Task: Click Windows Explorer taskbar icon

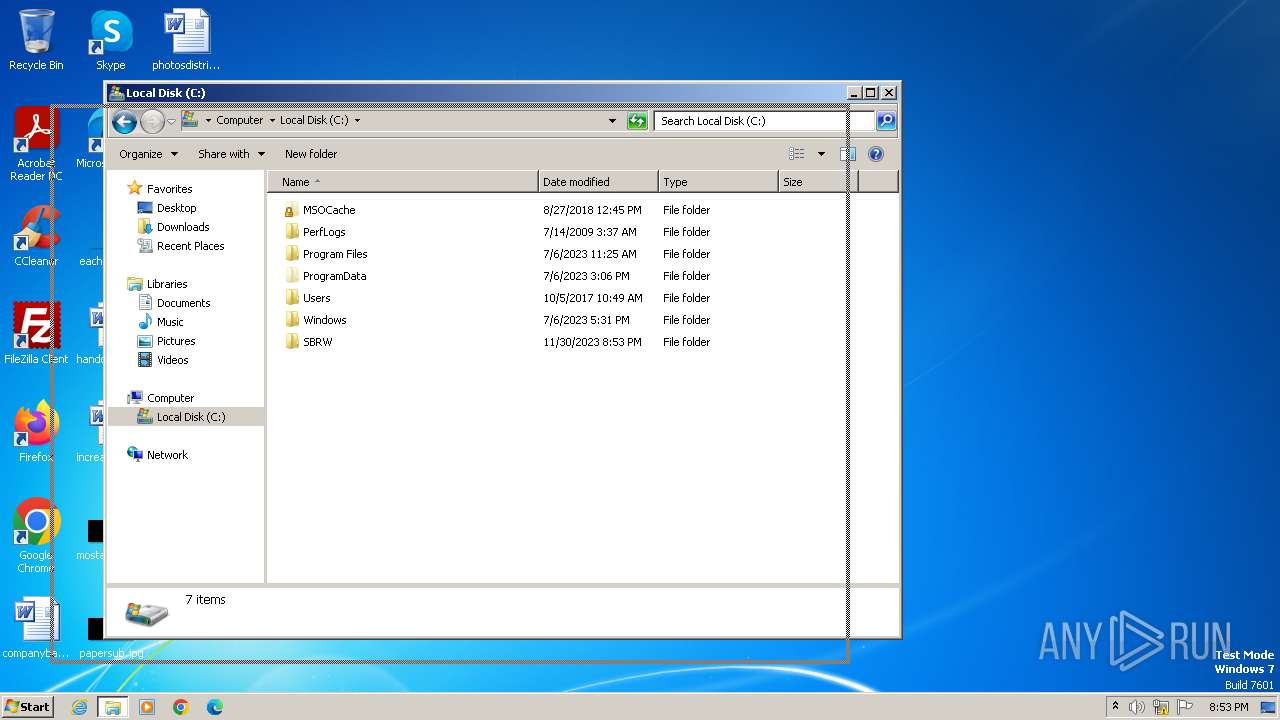Action: (x=113, y=707)
